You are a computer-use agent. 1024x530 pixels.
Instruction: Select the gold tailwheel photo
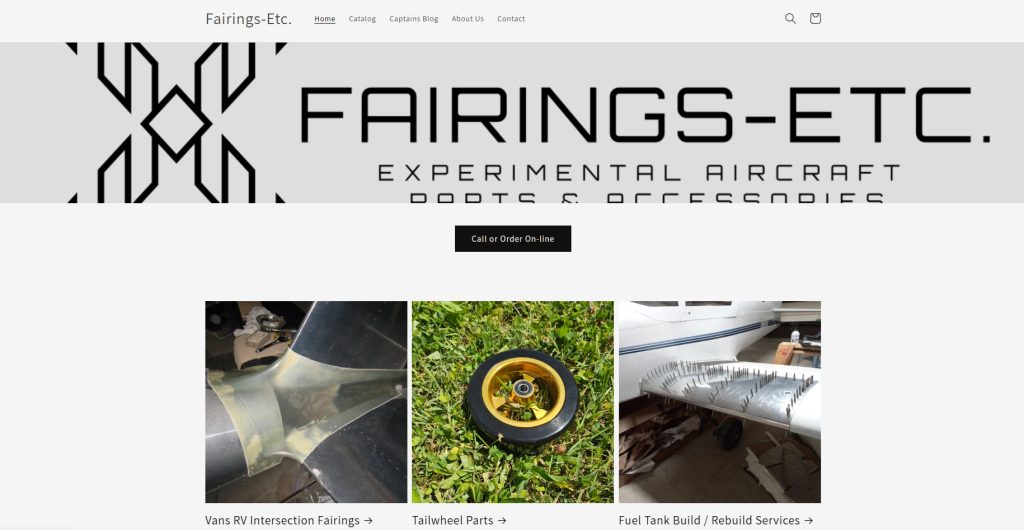point(513,401)
